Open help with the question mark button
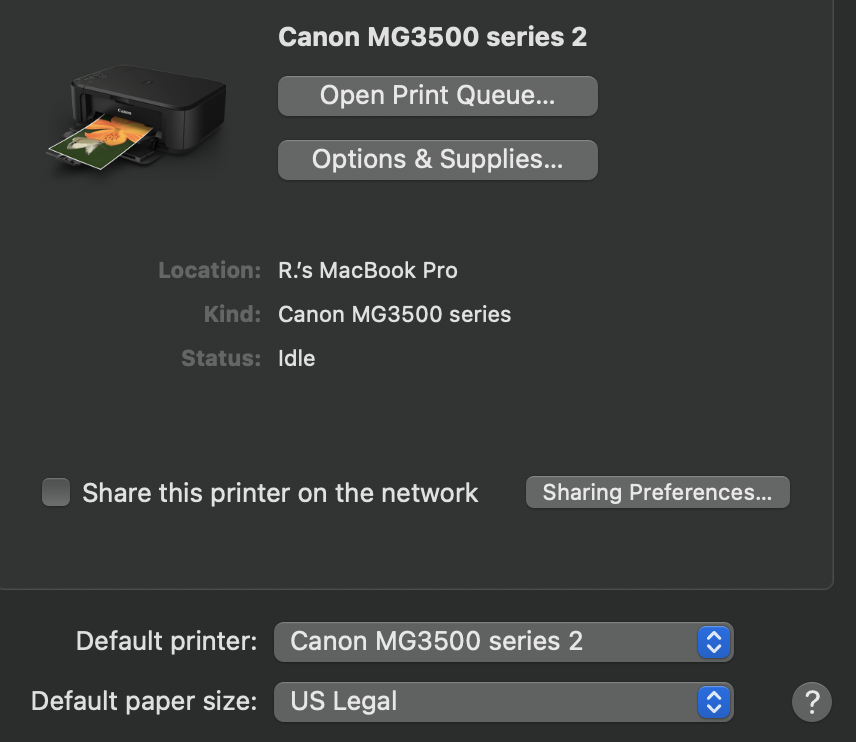The height and width of the screenshot is (742, 856). [x=811, y=701]
